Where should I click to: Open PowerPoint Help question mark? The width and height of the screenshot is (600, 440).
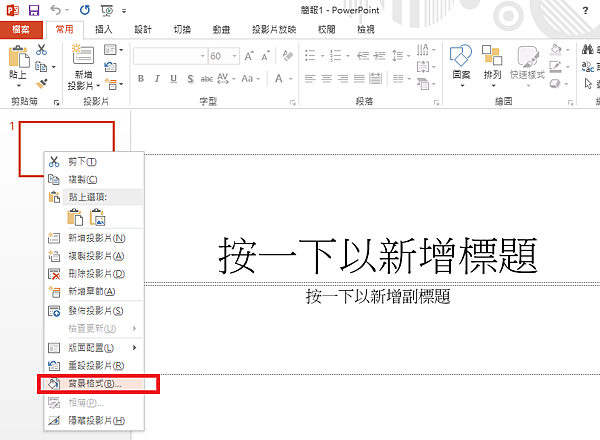click(x=585, y=11)
